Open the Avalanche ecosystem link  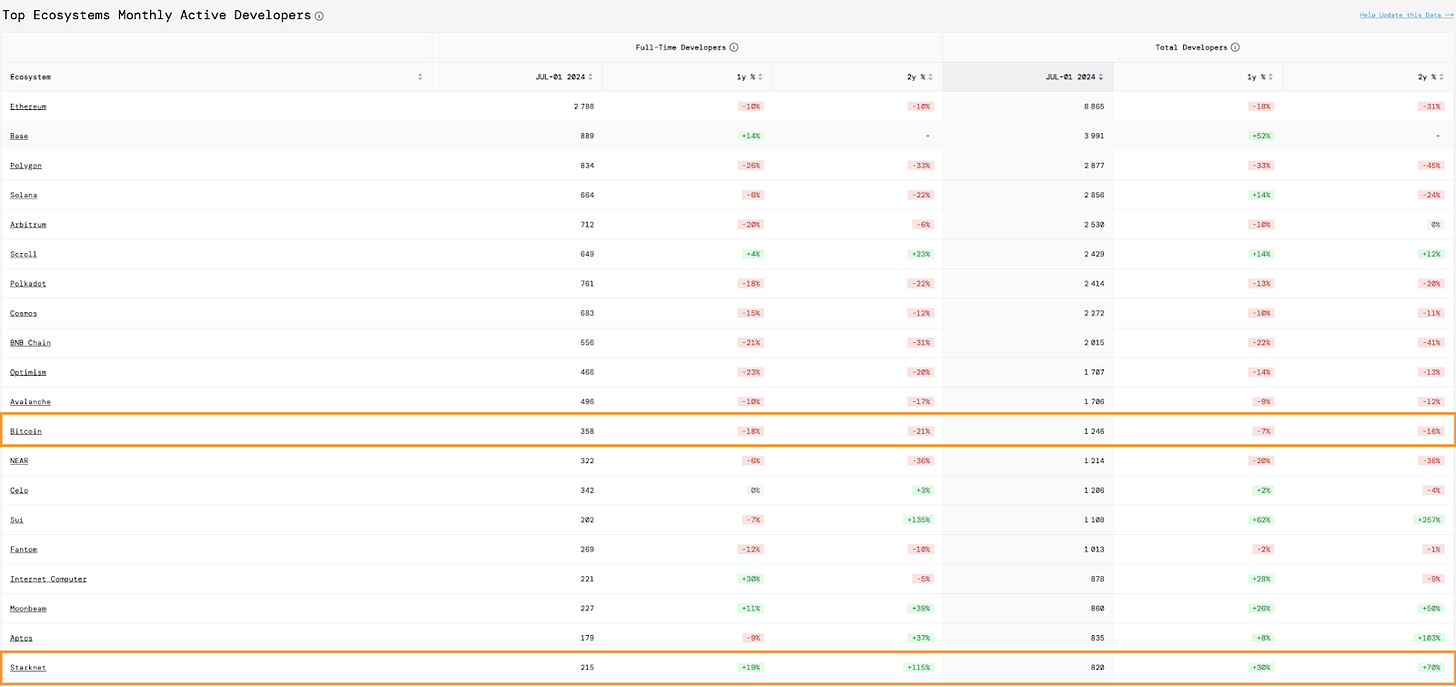pyautogui.click(x=30, y=401)
